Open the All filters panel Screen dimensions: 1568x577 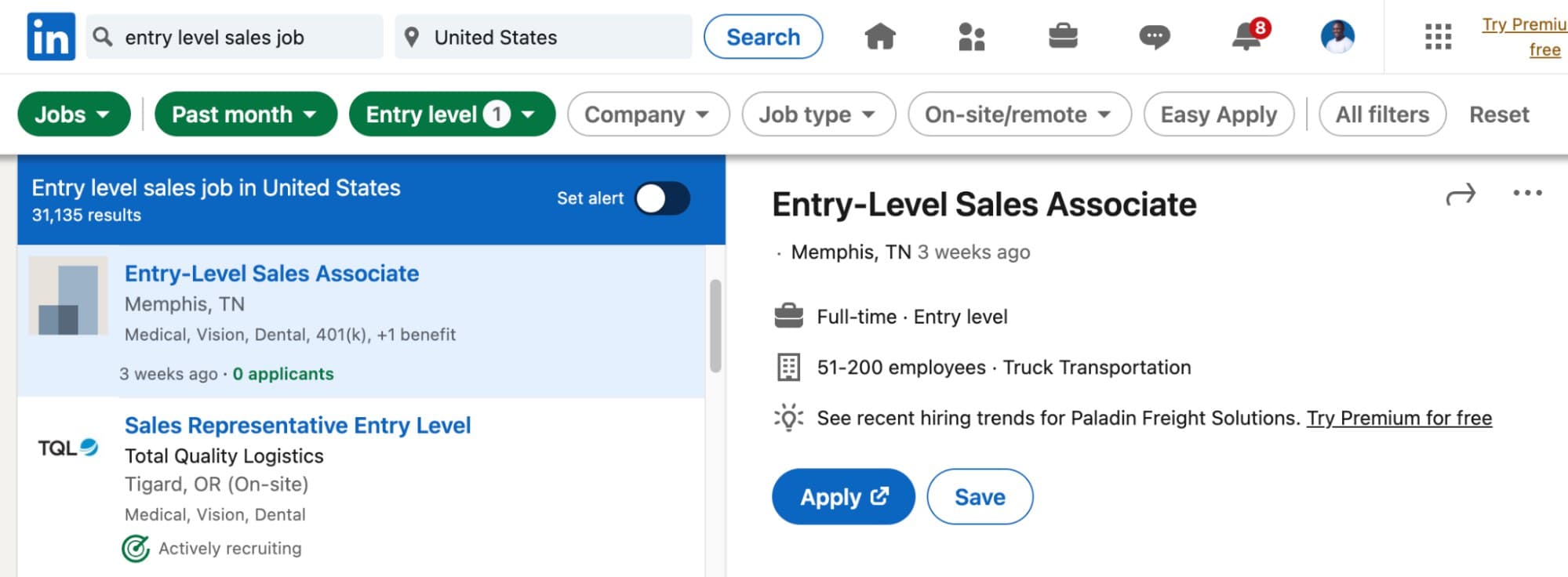tap(1381, 114)
